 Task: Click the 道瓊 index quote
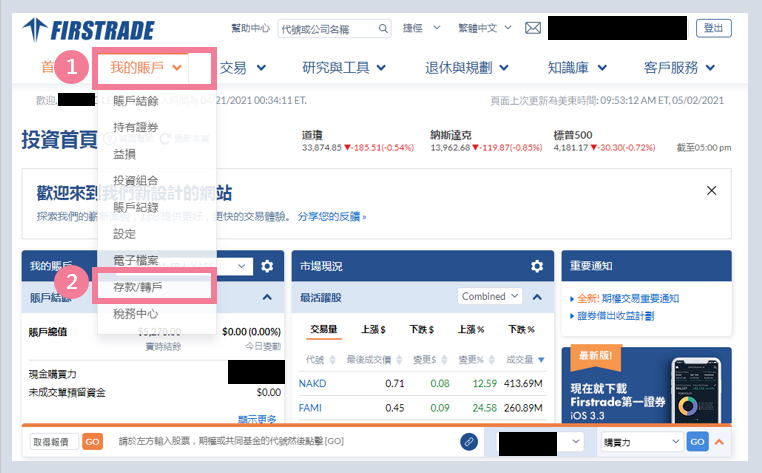tap(358, 141)
